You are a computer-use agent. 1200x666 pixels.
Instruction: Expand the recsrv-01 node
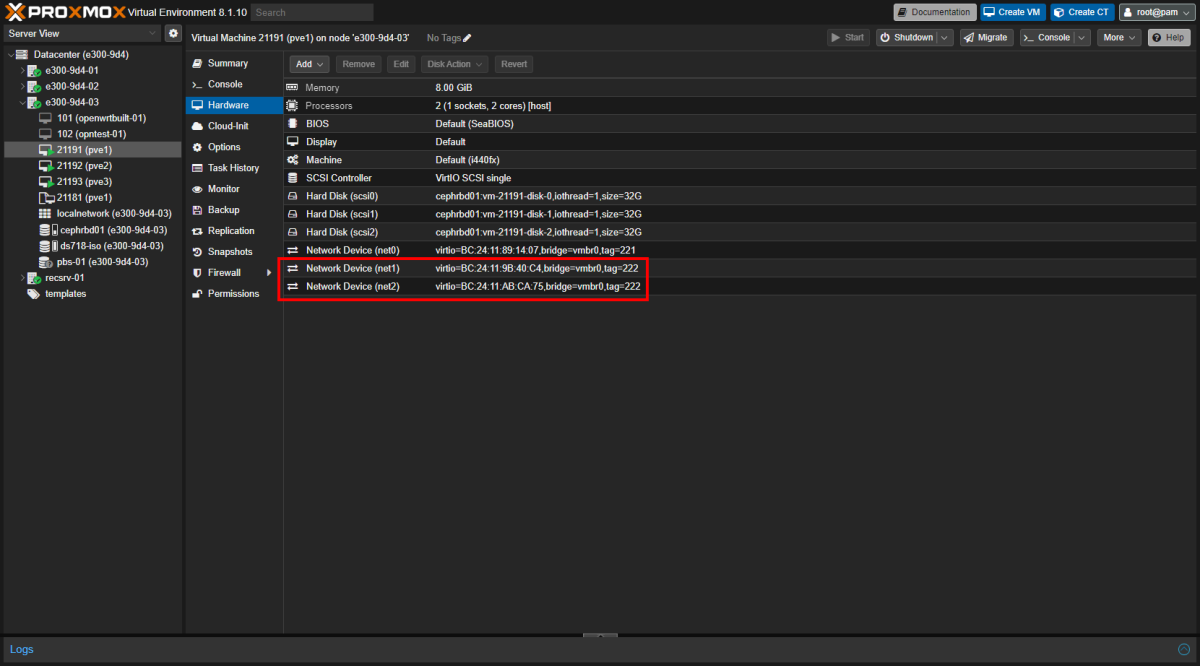[x=21, y=278]
